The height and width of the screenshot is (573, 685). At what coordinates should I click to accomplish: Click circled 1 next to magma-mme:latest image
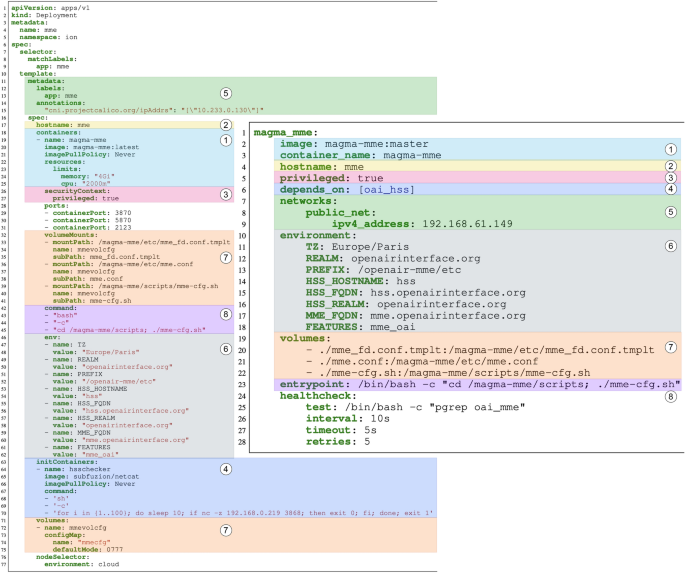225,140
